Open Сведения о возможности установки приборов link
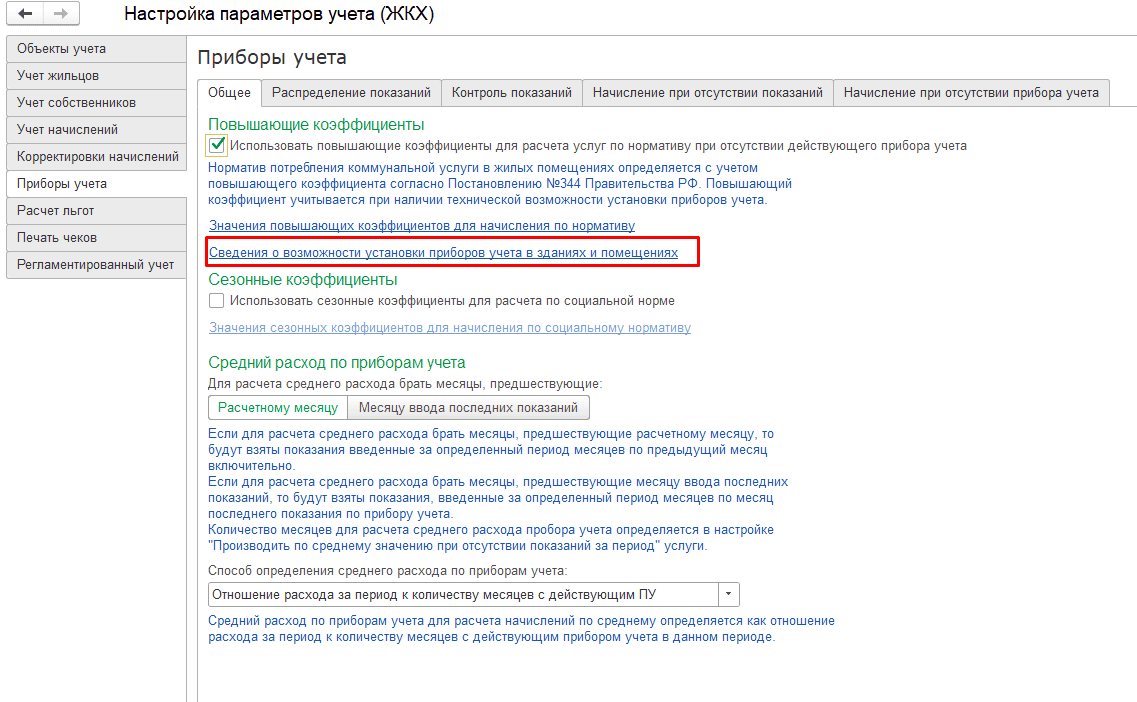Screen dimensions: 1137x702 pyautogui.click(x=444, y=252)
